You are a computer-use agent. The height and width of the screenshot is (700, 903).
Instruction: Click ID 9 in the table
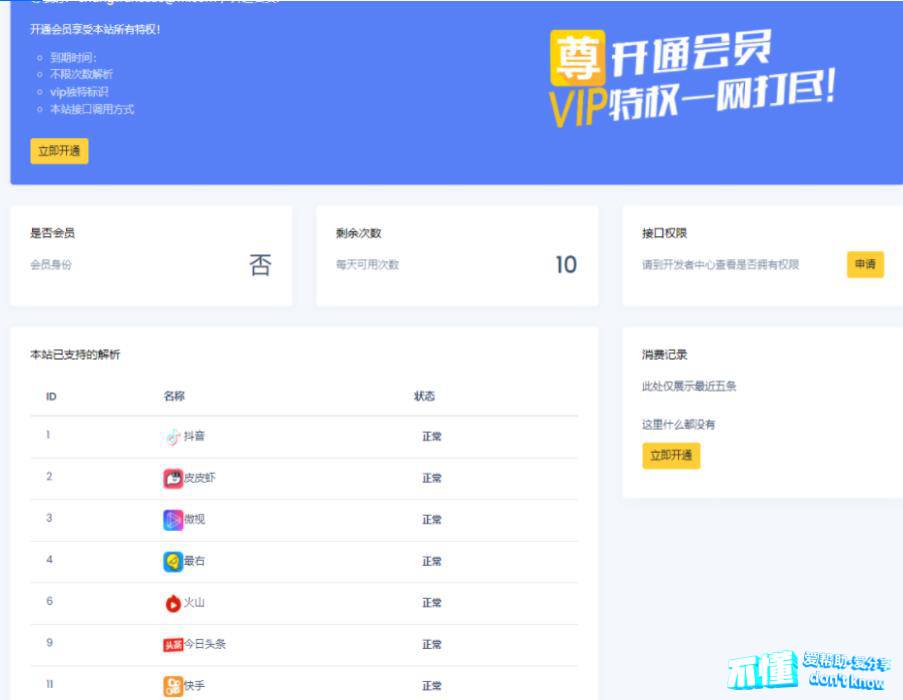[x=50, y=642]
